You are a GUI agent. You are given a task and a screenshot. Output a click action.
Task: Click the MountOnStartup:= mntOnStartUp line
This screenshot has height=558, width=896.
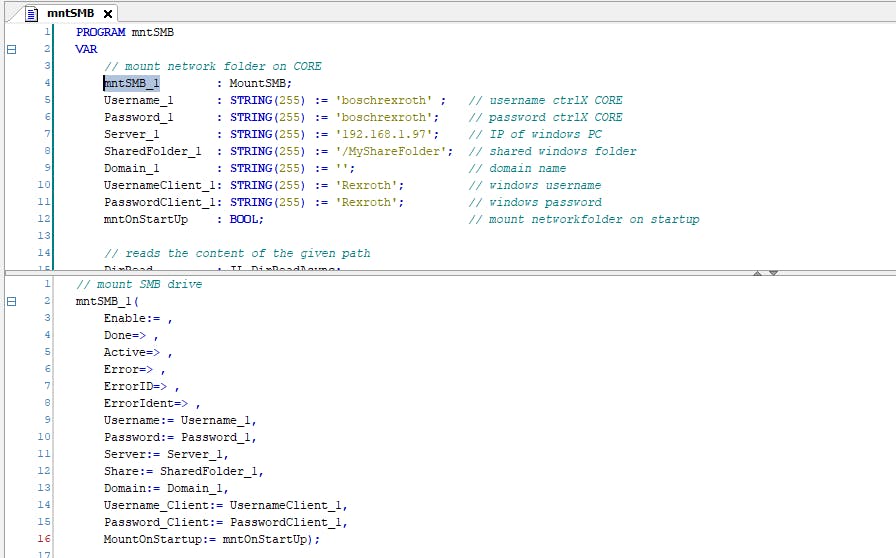[211, 539]
